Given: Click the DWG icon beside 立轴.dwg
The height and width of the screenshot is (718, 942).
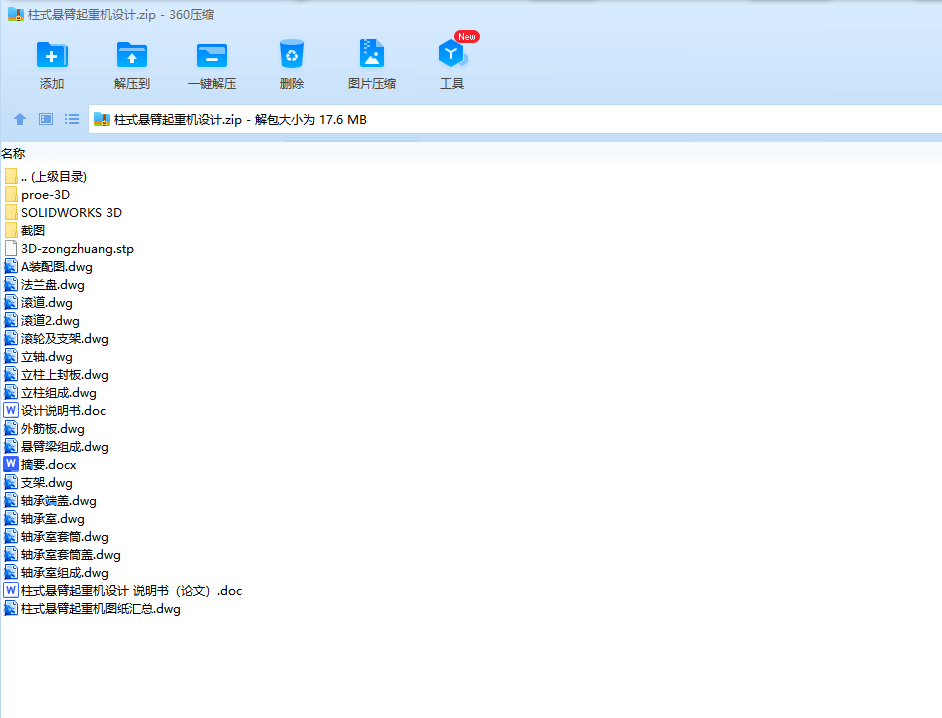Looking at the screenshot, I should 11,356.
